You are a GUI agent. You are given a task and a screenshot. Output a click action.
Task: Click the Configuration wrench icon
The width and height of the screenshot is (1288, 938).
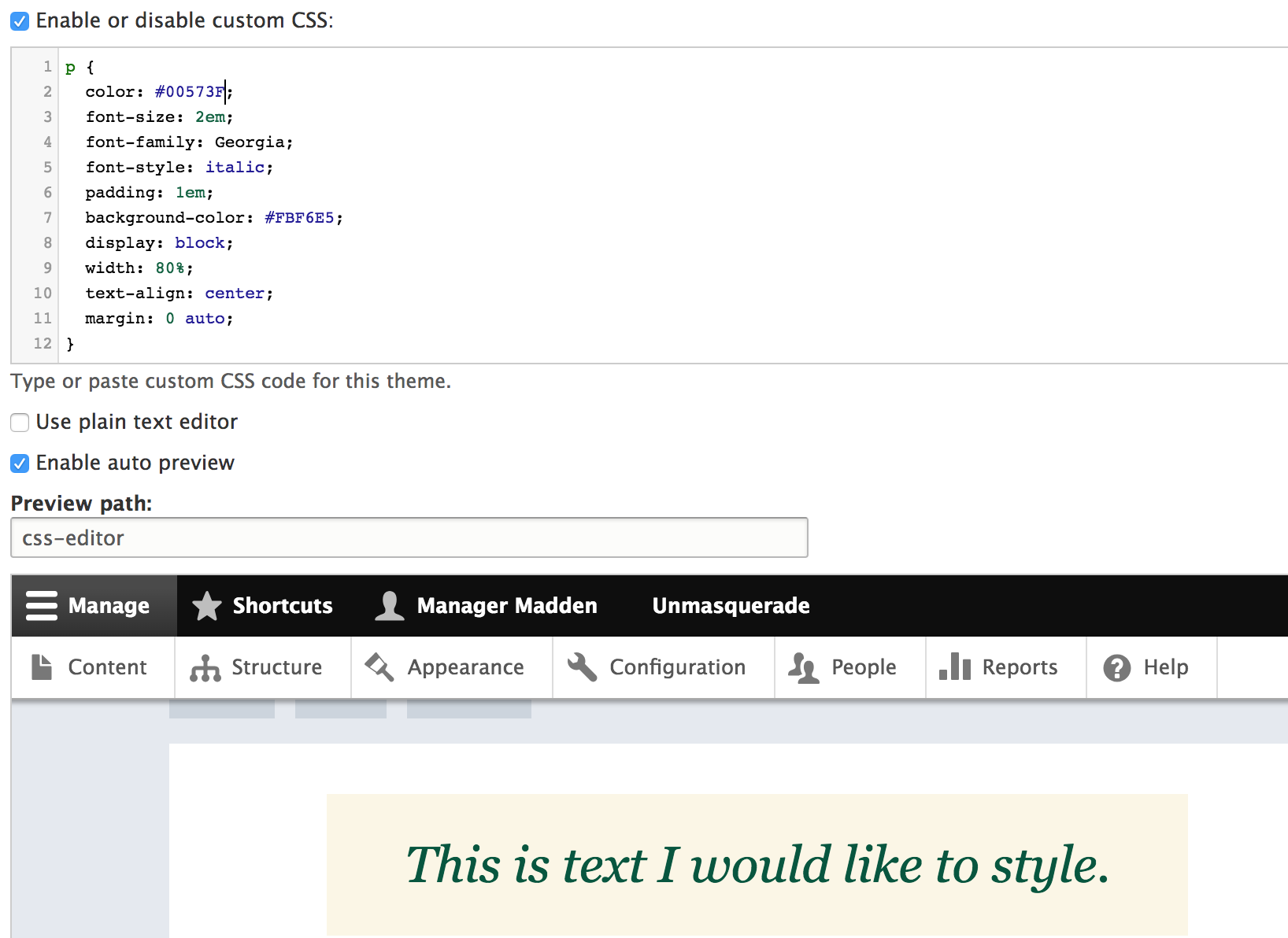tap(583, 667)
